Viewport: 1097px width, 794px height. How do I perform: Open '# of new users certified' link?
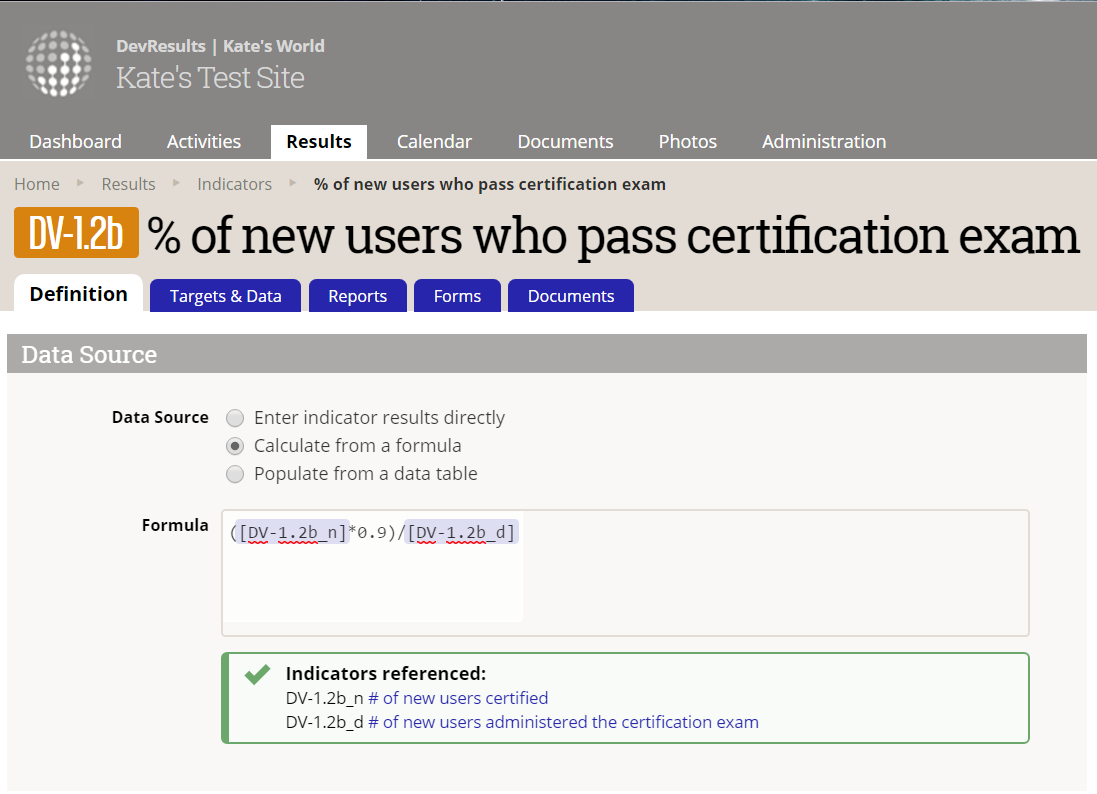(458, 698)
